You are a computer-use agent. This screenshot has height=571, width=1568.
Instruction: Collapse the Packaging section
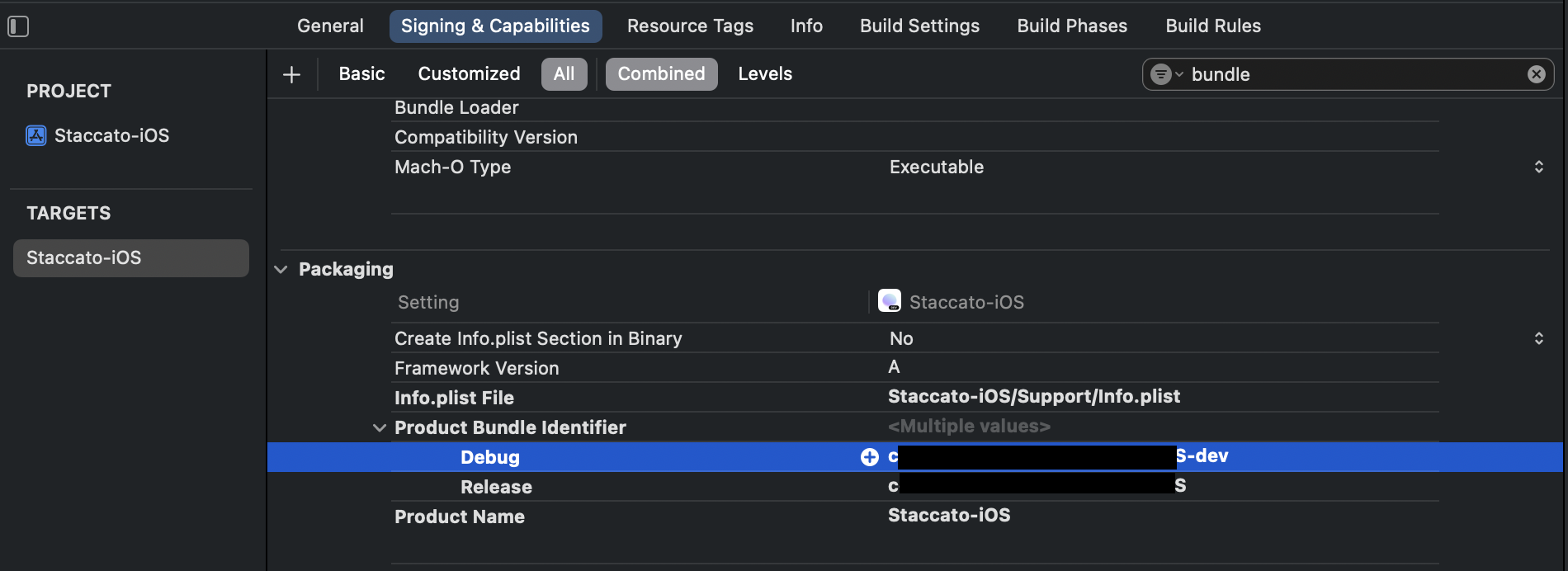[281, 269]
